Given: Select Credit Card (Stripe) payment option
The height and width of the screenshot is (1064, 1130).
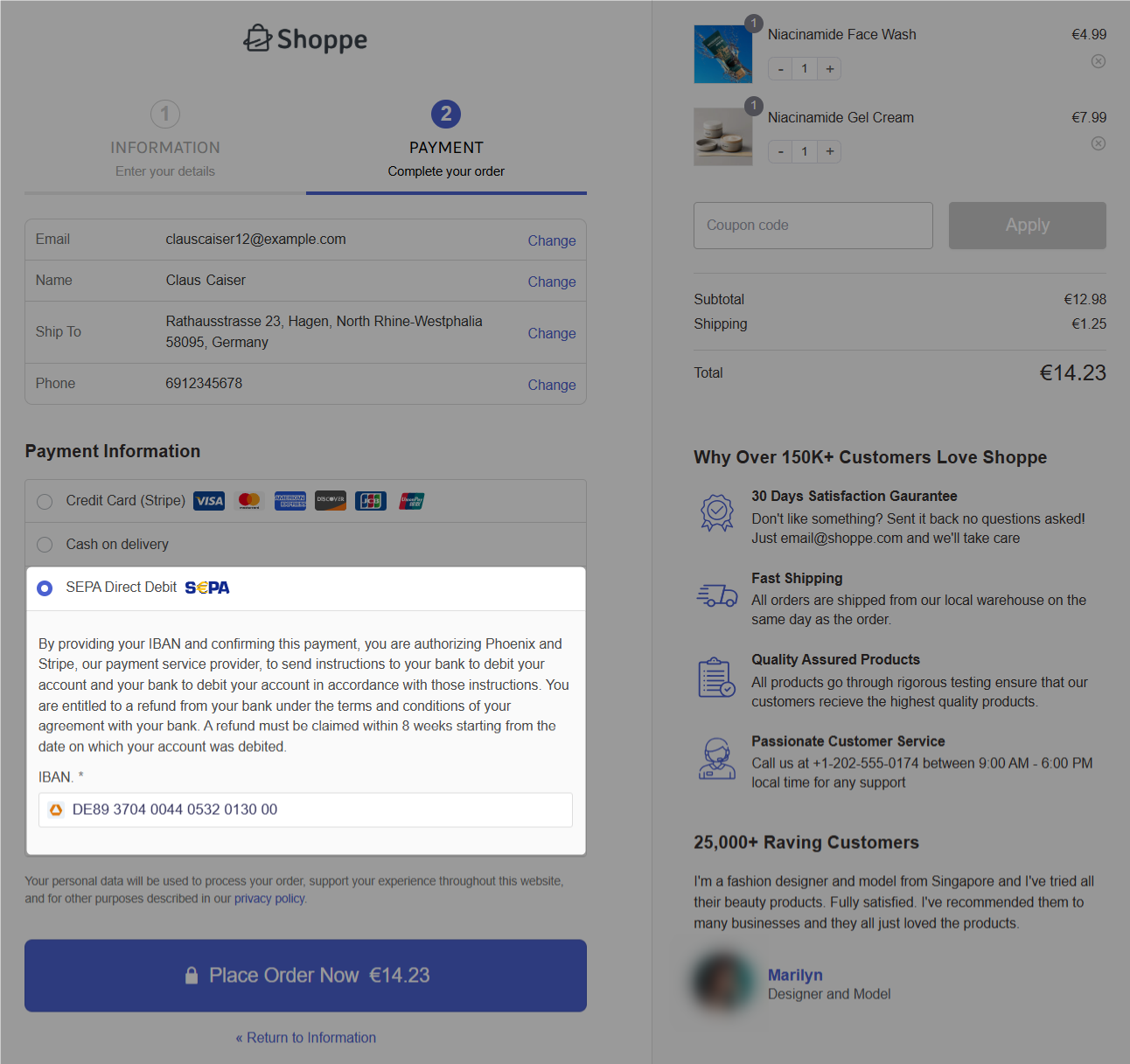Looking at the screenshot, I should point(45,502).
